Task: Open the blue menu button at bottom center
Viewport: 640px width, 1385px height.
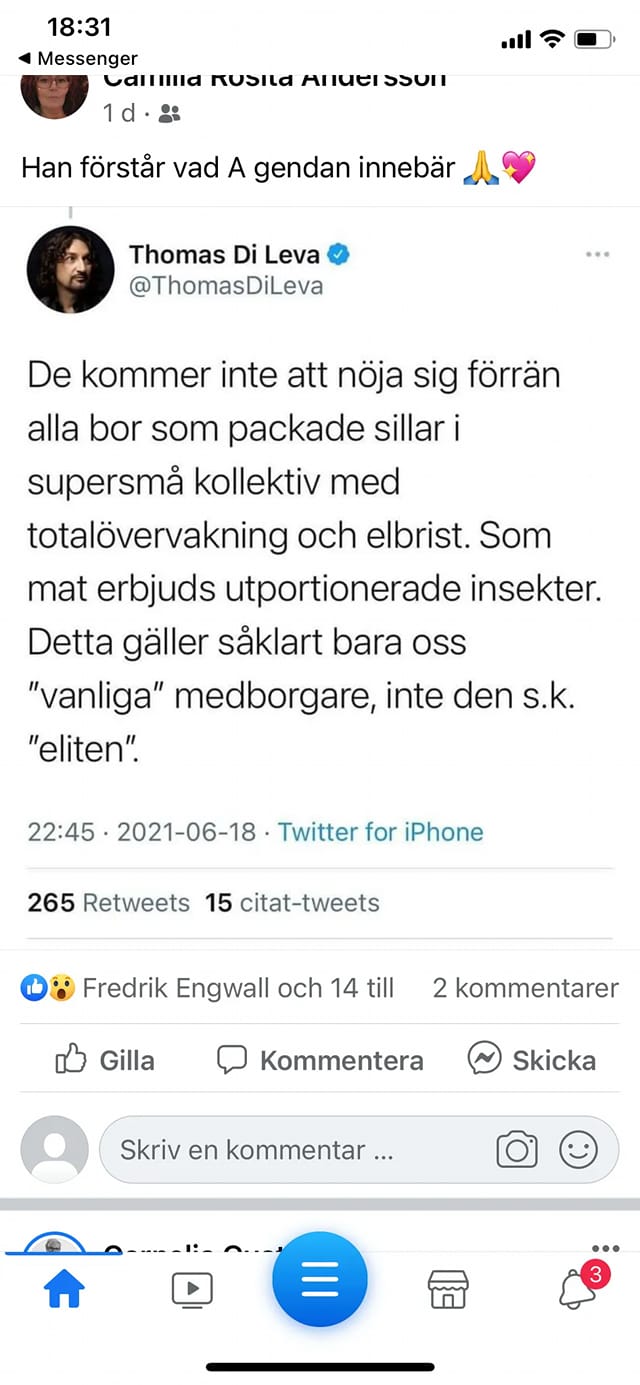Action: coord(320,1280)
